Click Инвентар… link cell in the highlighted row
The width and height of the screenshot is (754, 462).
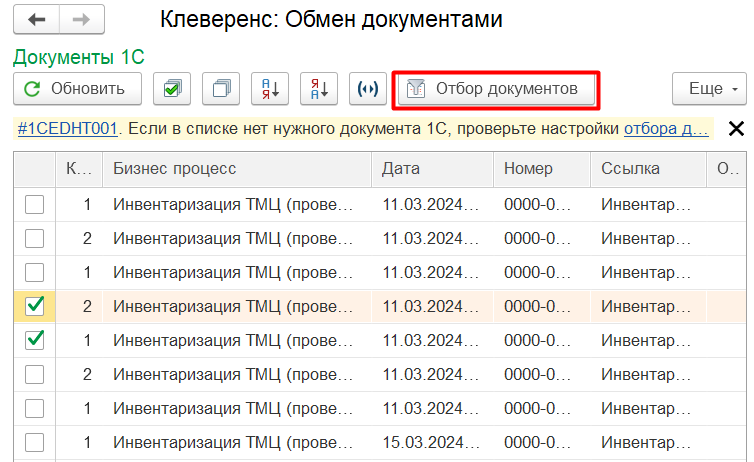coord(648,306)
